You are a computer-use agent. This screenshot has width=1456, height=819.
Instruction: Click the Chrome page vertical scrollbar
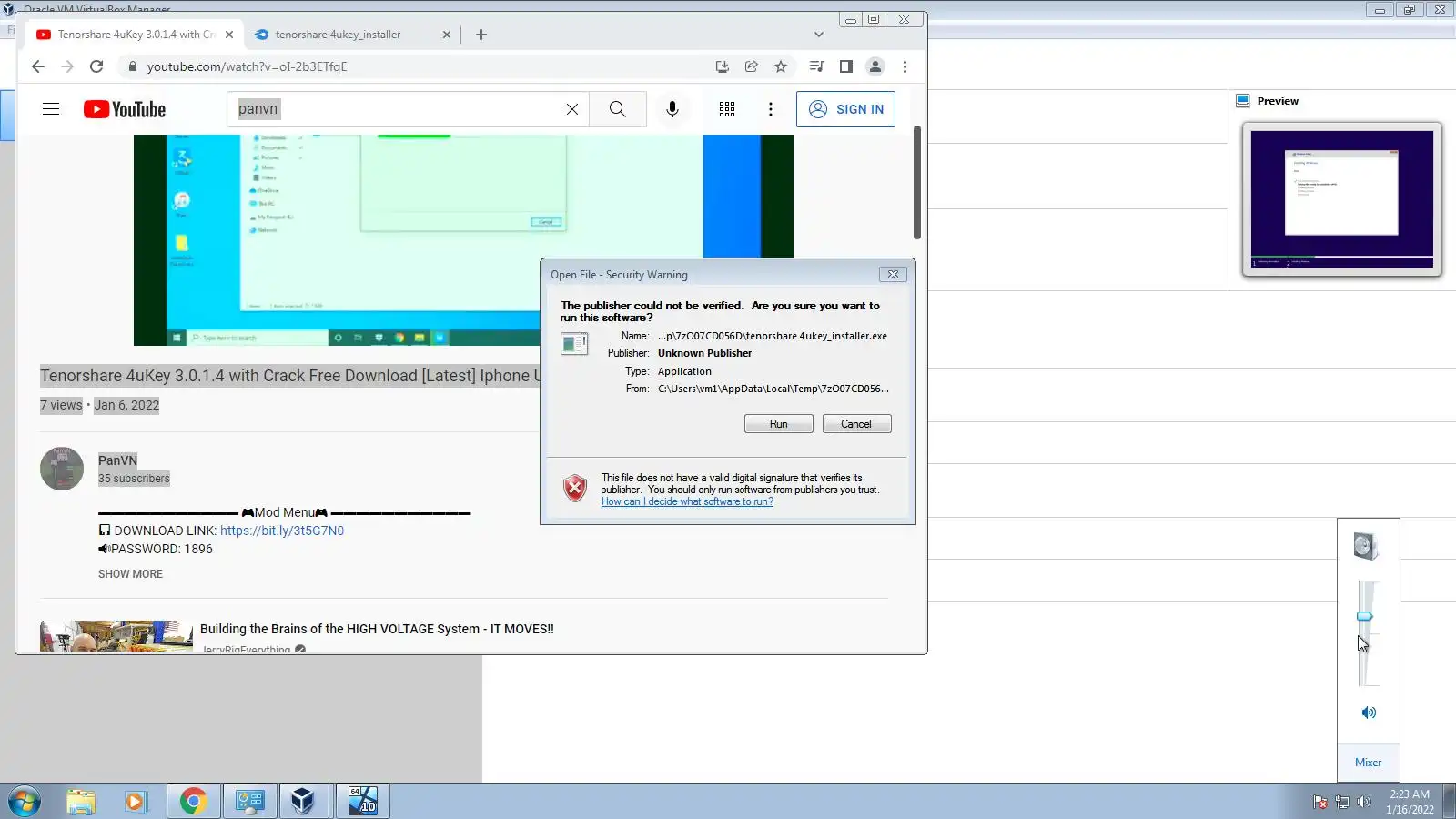[917, 182]
